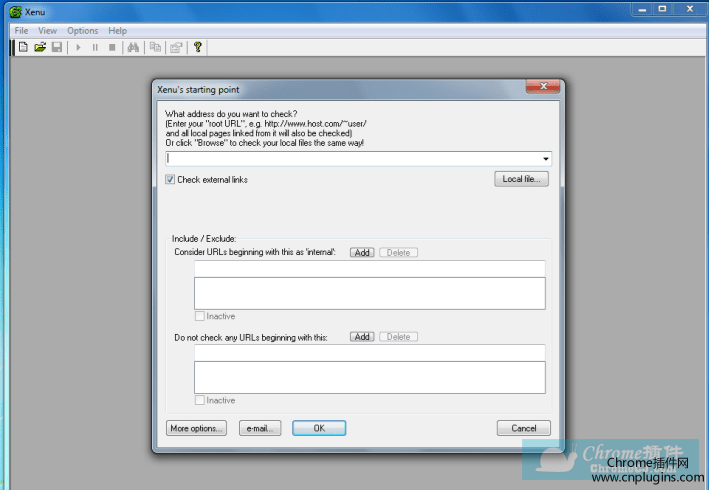
Task: Toggle Inactive checkbox under excluded URLs list
Action: 199,400
